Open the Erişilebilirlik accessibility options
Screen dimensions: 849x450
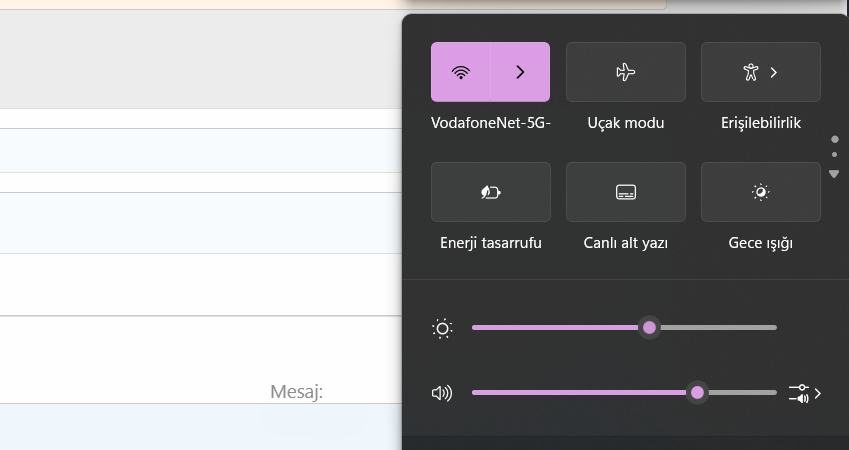coord(761,72)
